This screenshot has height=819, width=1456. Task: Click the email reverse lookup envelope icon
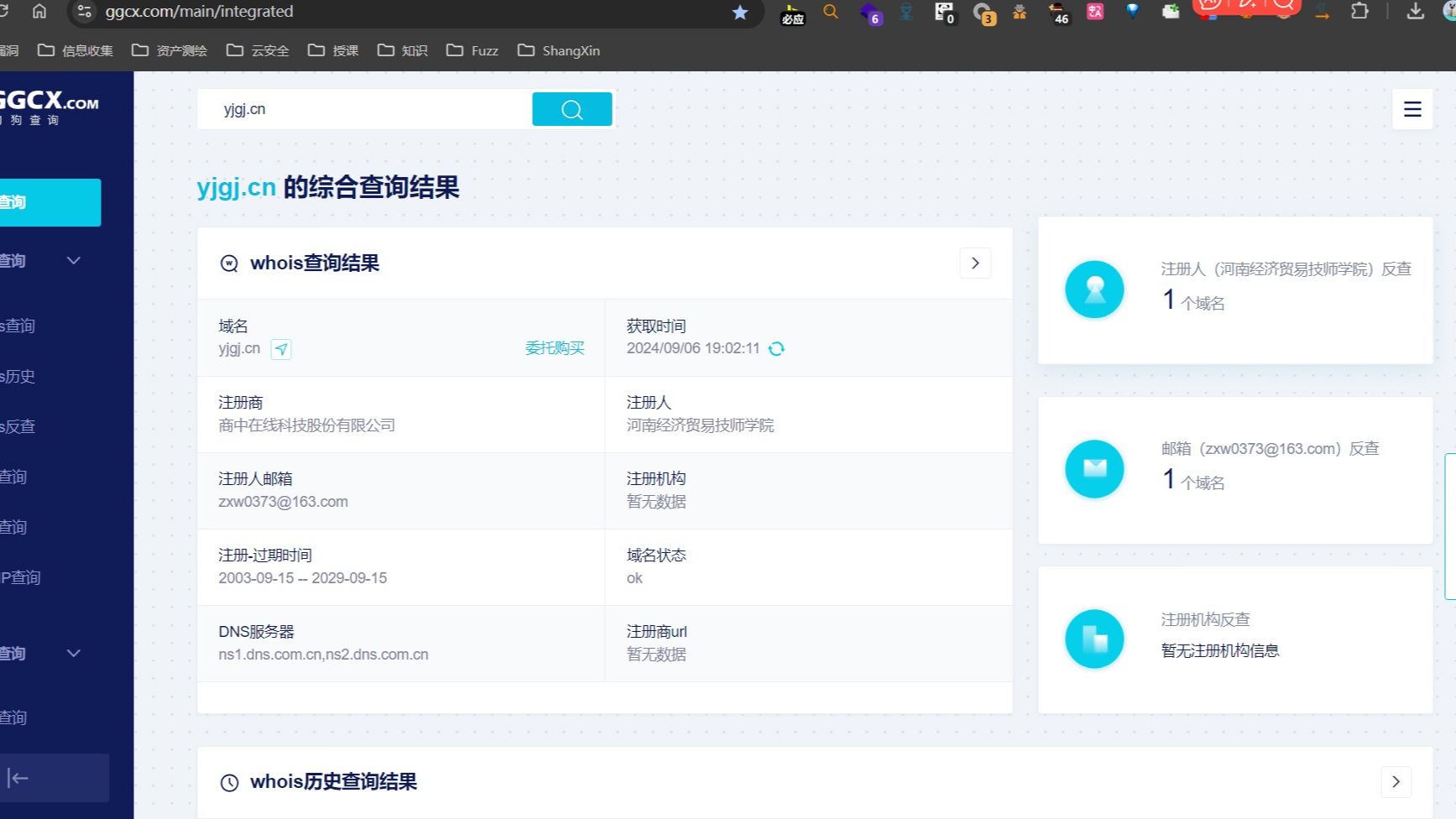(1094, 469)
